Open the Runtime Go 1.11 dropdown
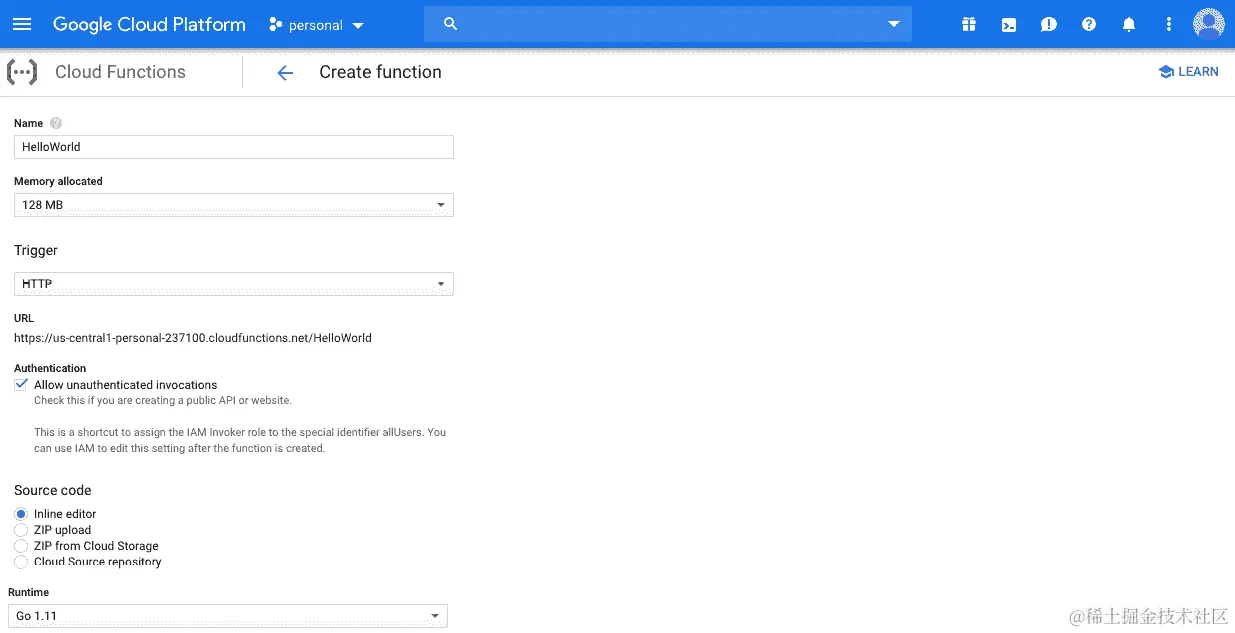This screenshot has height=633, width=1235. coord(228,616)
